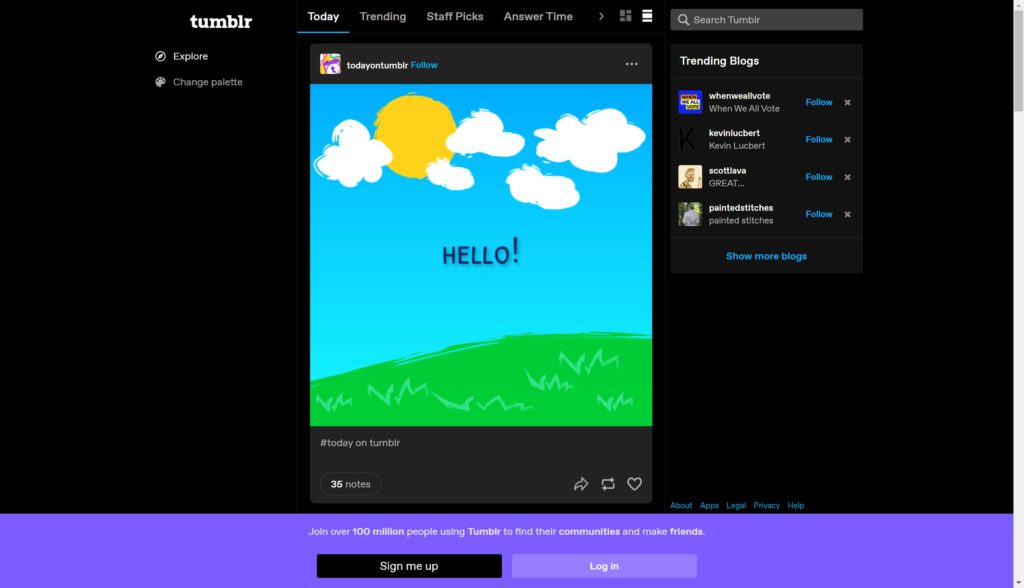Switch to list view layout
This screenshot has height=588, width=1024.
tap(647, 16)
